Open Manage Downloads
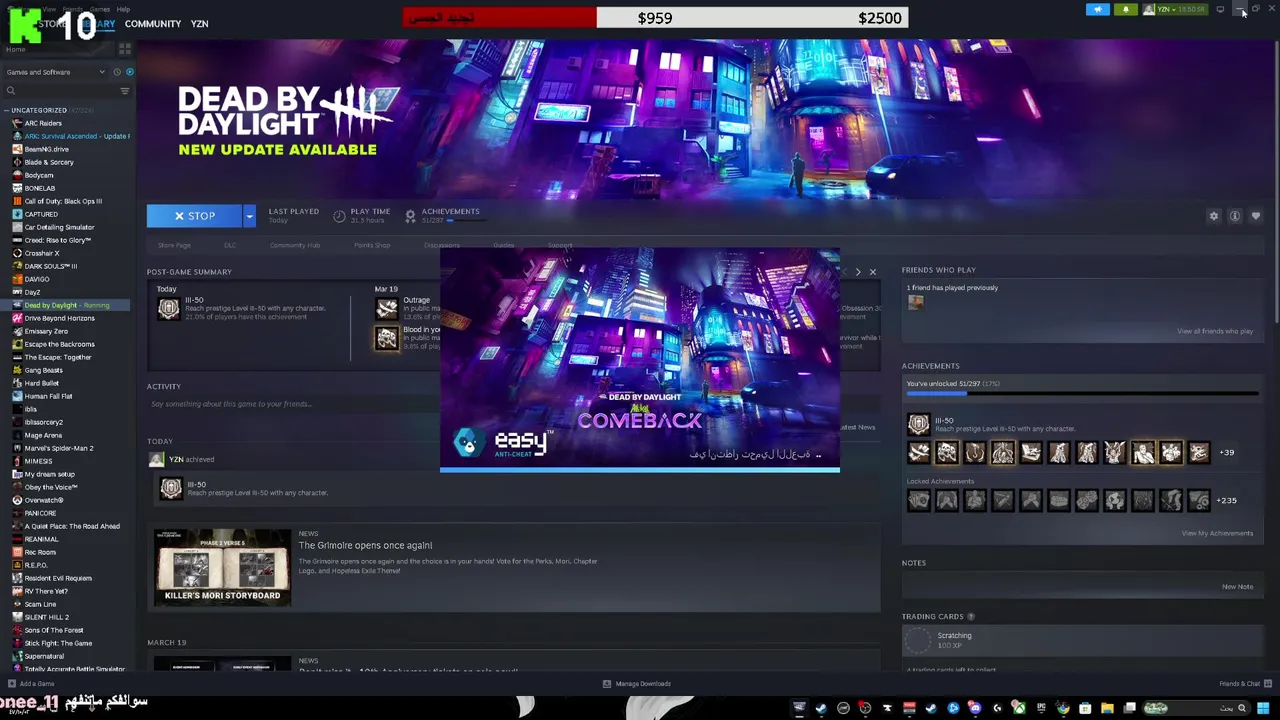Screen dimensions: 1280x720 click(636, 684)
